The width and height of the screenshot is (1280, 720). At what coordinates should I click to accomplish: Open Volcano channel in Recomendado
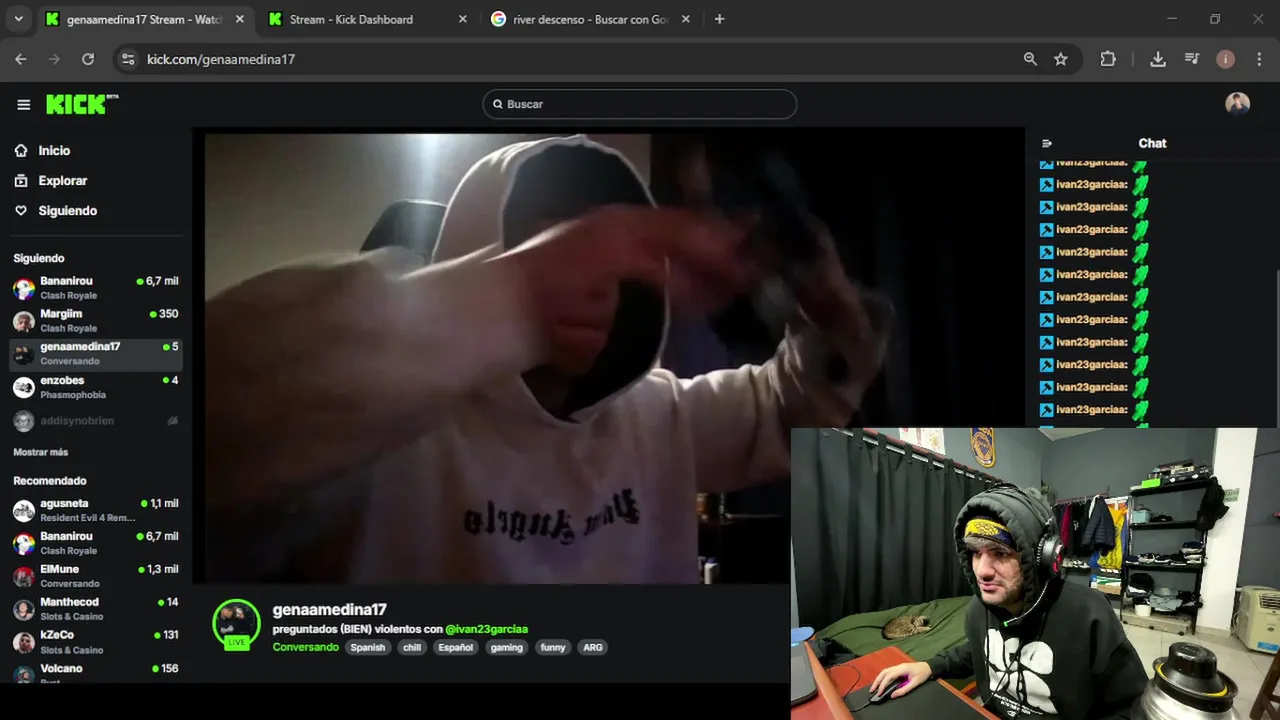tap(96, 674)
